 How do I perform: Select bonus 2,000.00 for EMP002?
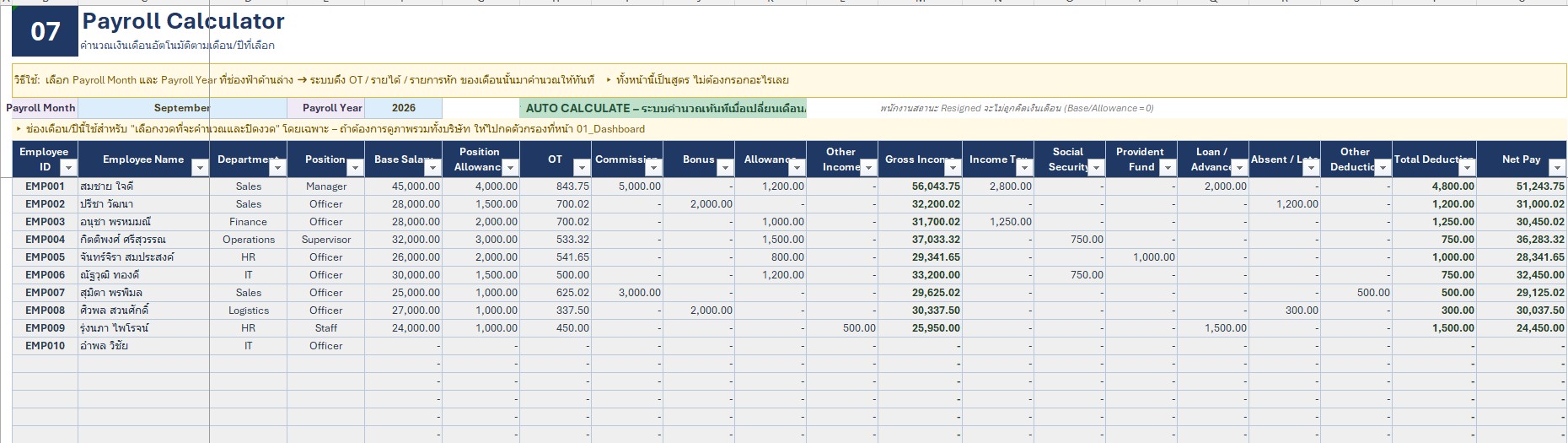tap(699, 204)
